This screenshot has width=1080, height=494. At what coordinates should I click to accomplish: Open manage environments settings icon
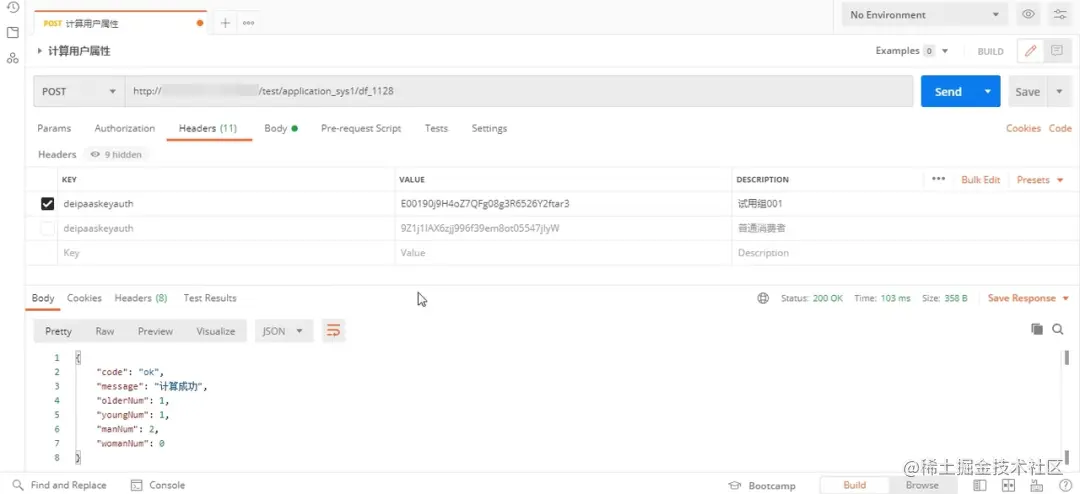pos(1060,14)
